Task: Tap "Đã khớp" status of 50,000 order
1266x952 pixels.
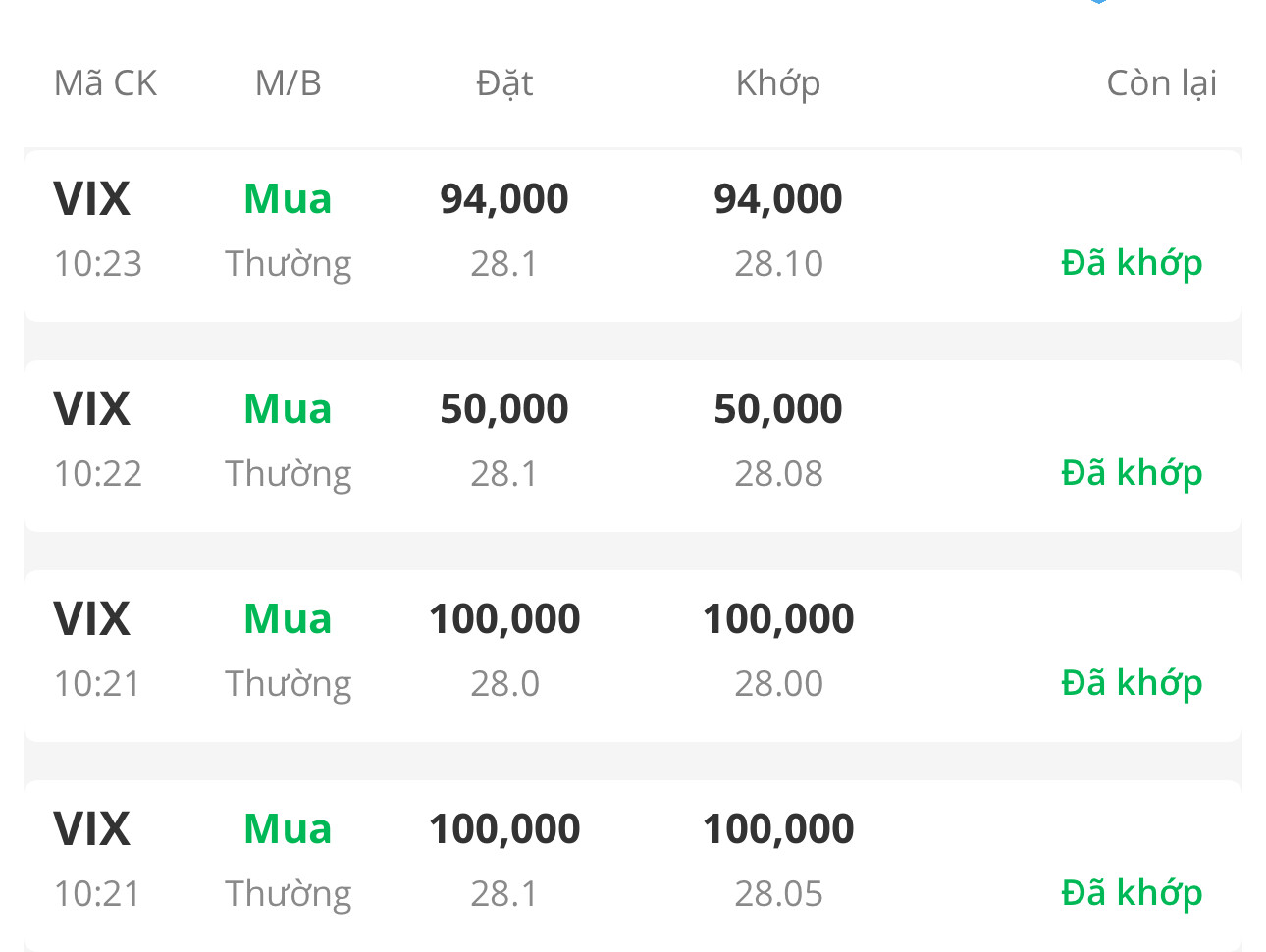Action: tap(1132, 473)
